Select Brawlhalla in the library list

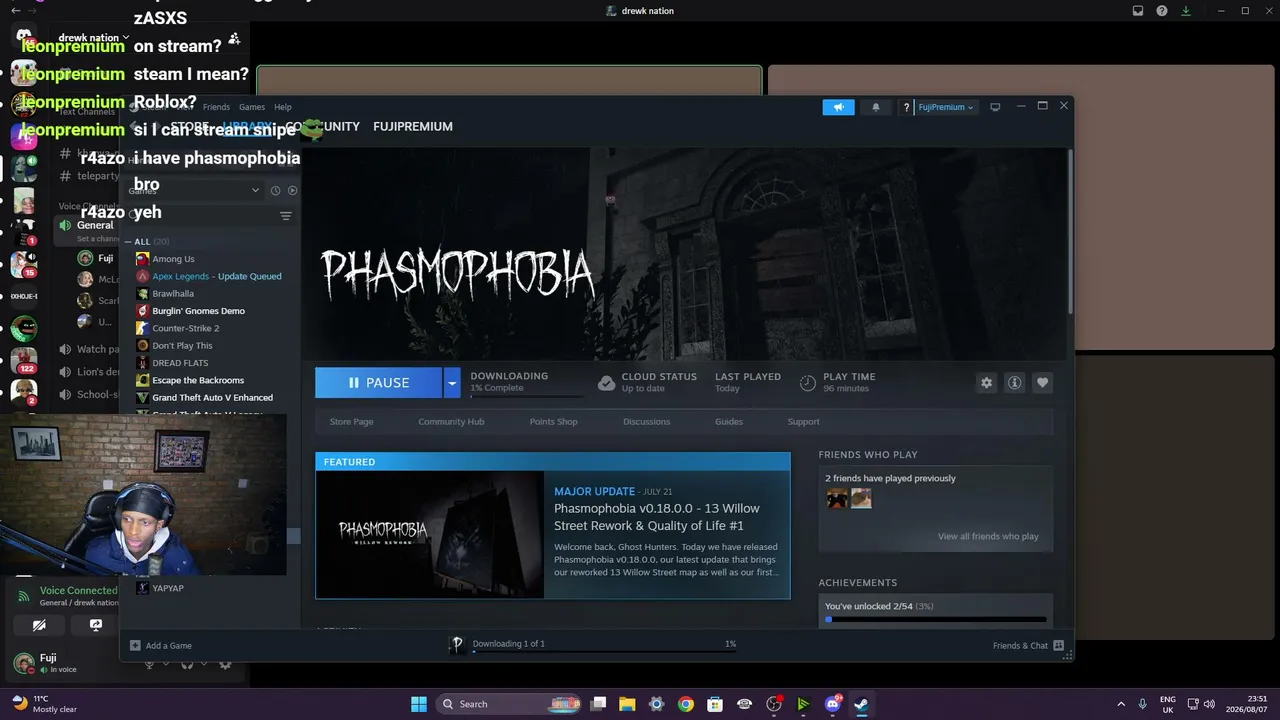tap(173, 294)
